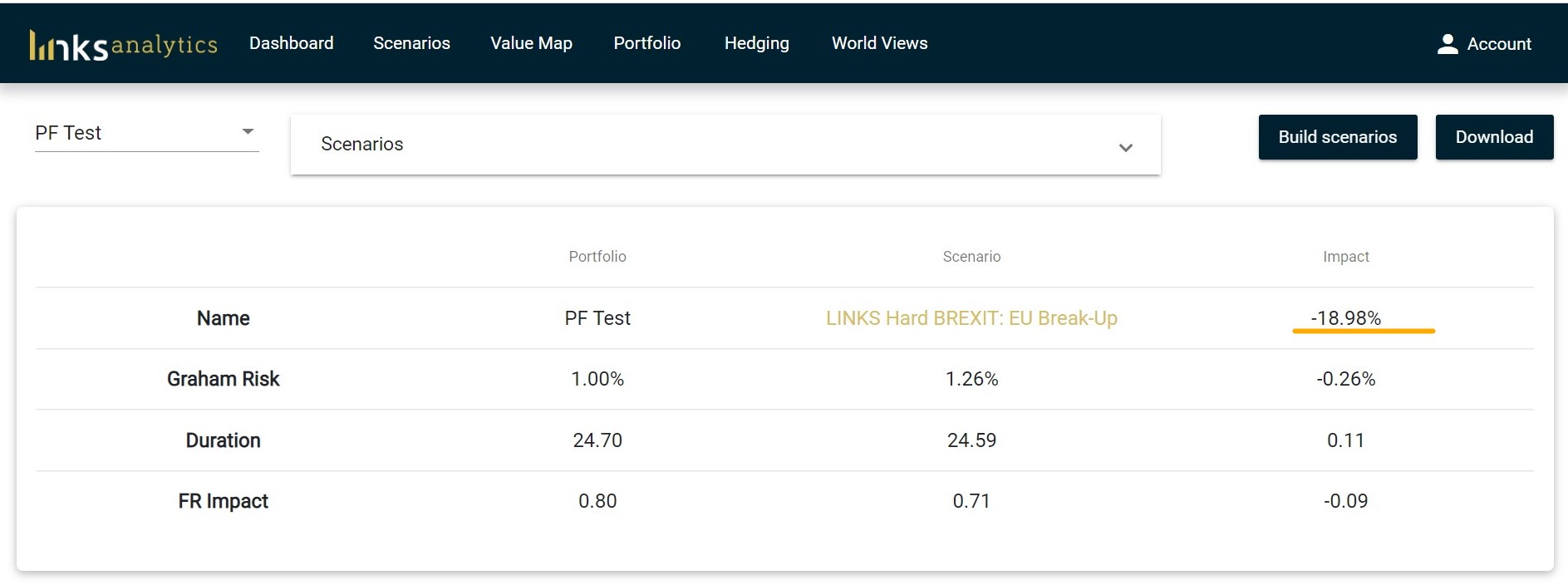Open World Views section

879,43
